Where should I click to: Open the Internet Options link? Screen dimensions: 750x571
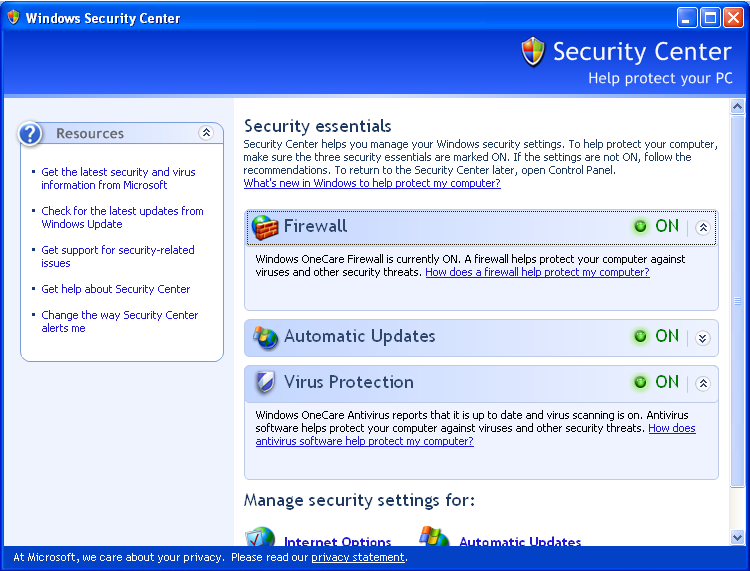(x=337, y=542)
